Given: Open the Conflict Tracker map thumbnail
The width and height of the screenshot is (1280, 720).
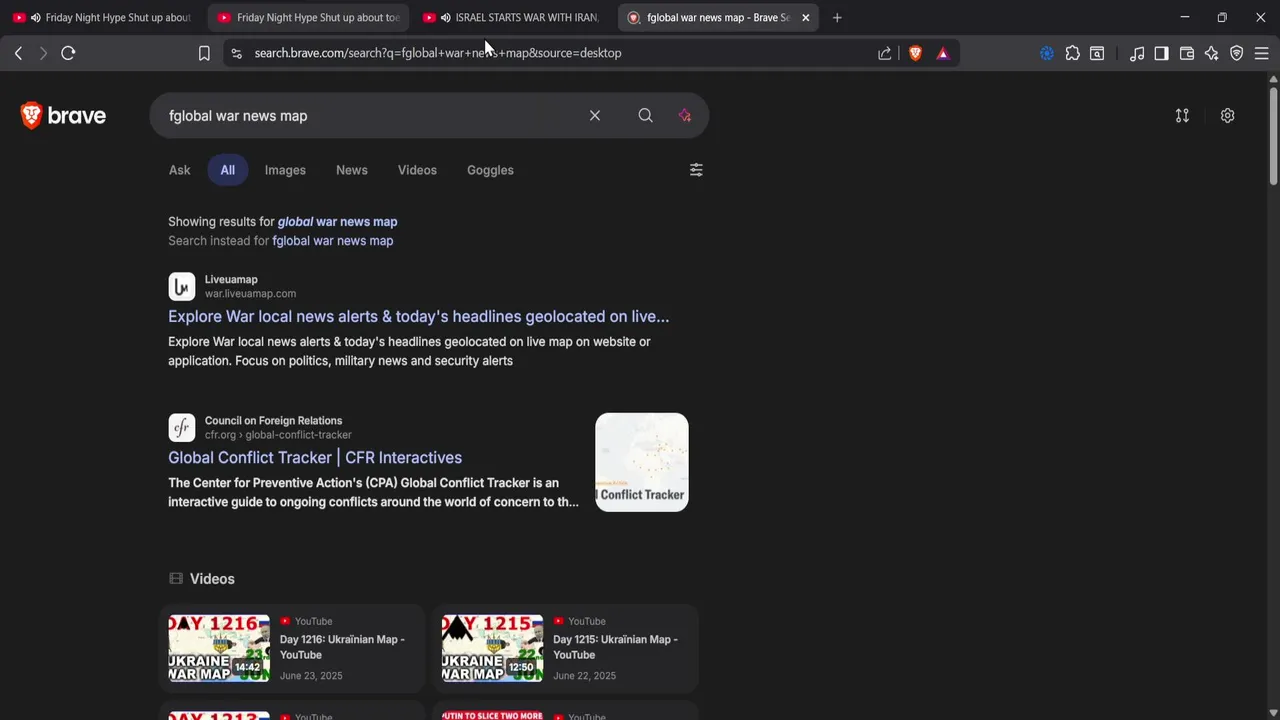Looking at the screenshot, I should point(642,462).
